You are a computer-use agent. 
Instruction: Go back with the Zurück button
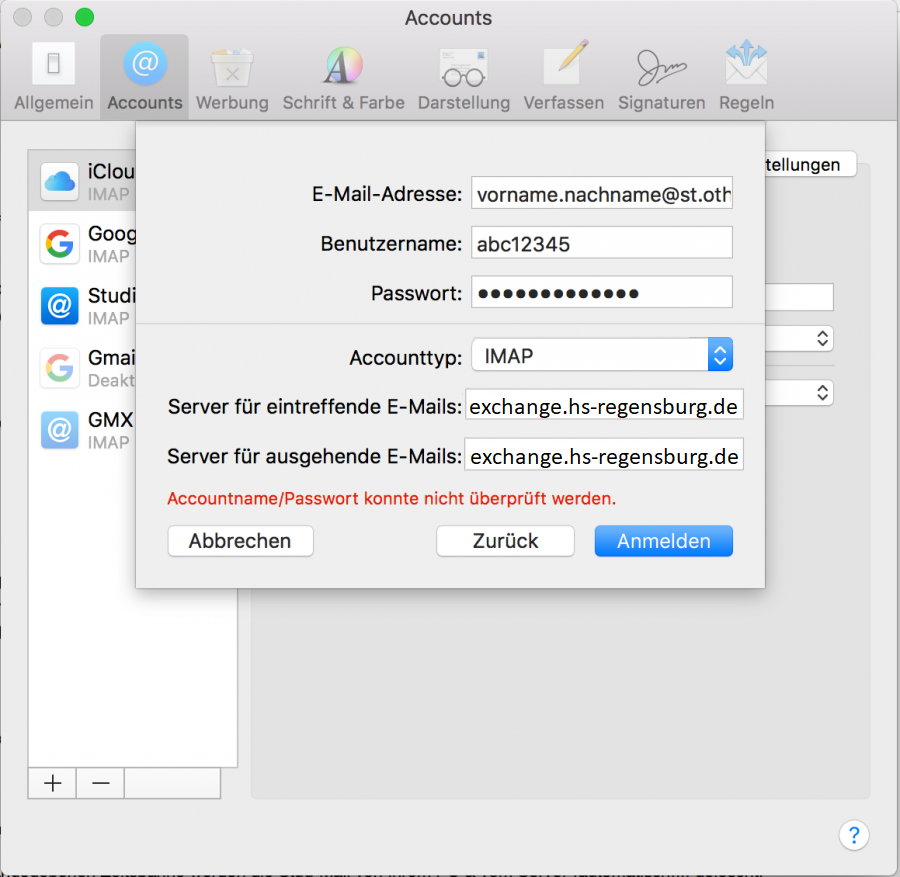505,541
